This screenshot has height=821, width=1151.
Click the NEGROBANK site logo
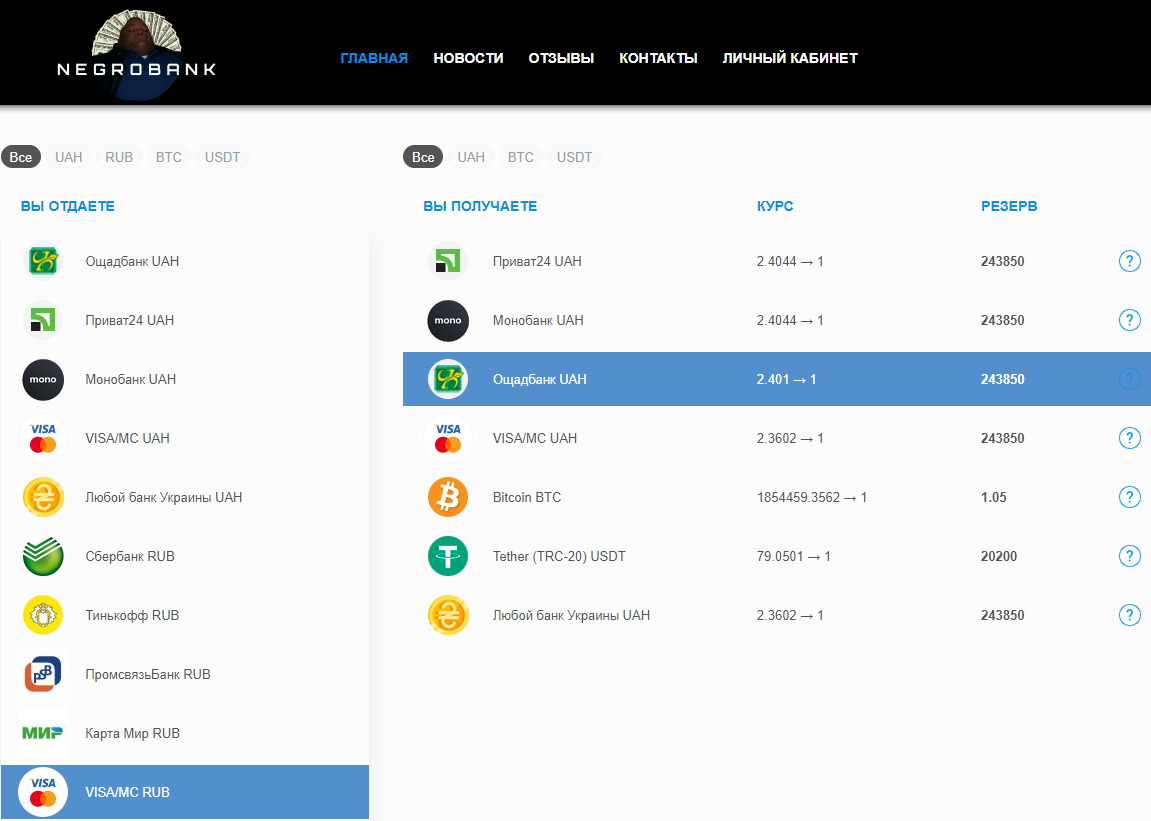(x=137, y=56)
